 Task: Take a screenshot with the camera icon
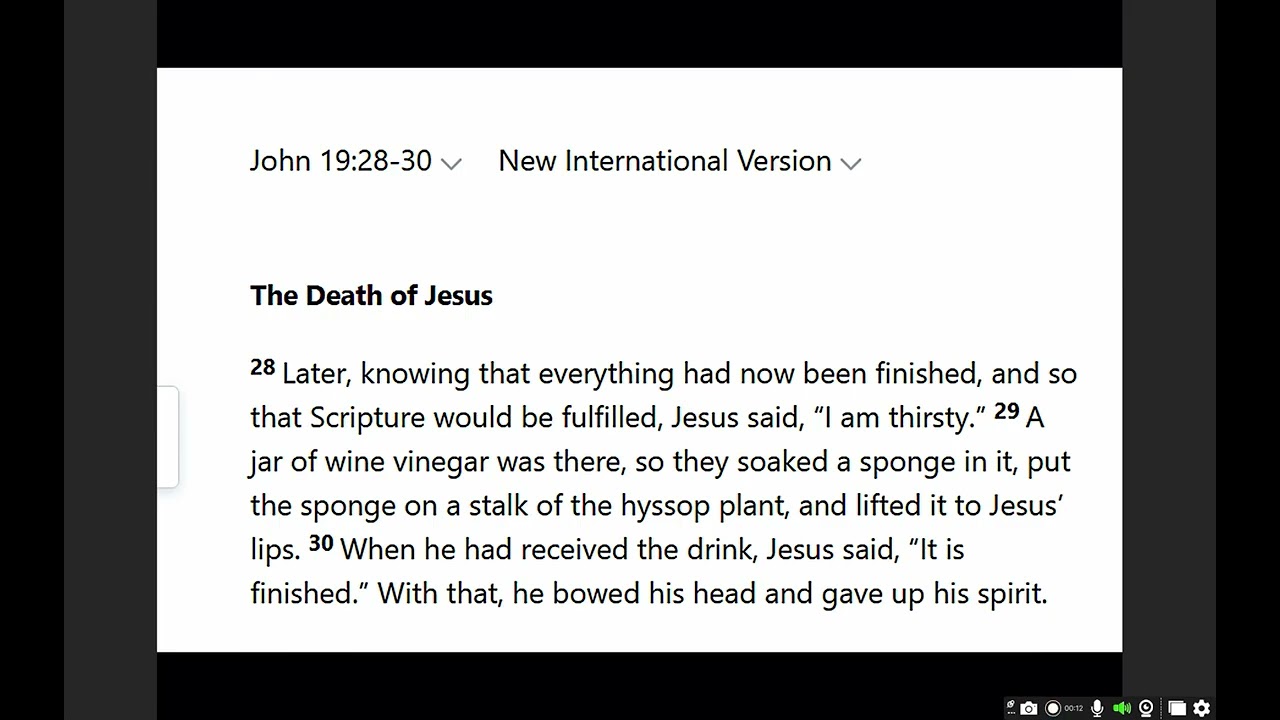point(1029,708)
